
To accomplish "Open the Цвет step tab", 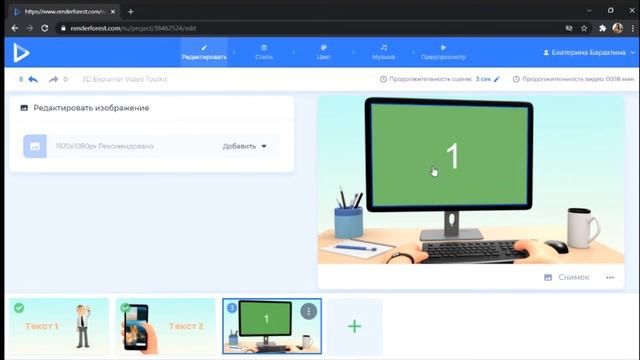I will [323, 52].
